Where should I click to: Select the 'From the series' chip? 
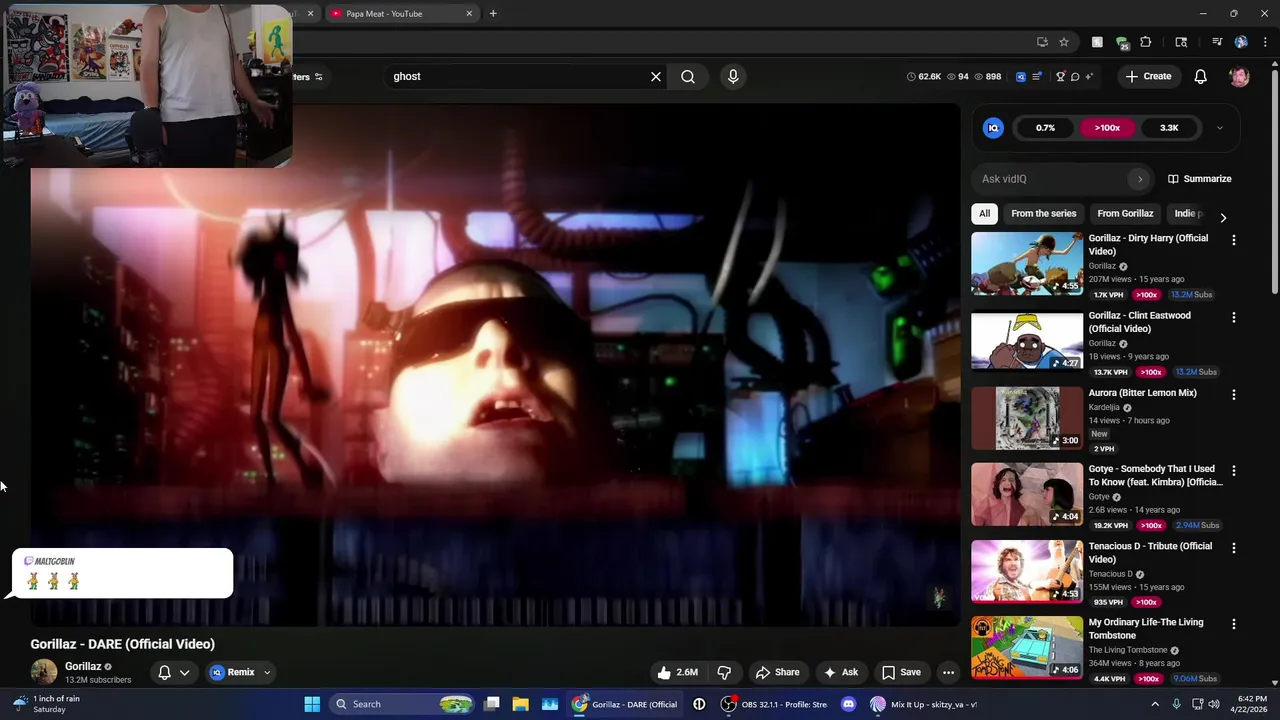[1043, 213]
